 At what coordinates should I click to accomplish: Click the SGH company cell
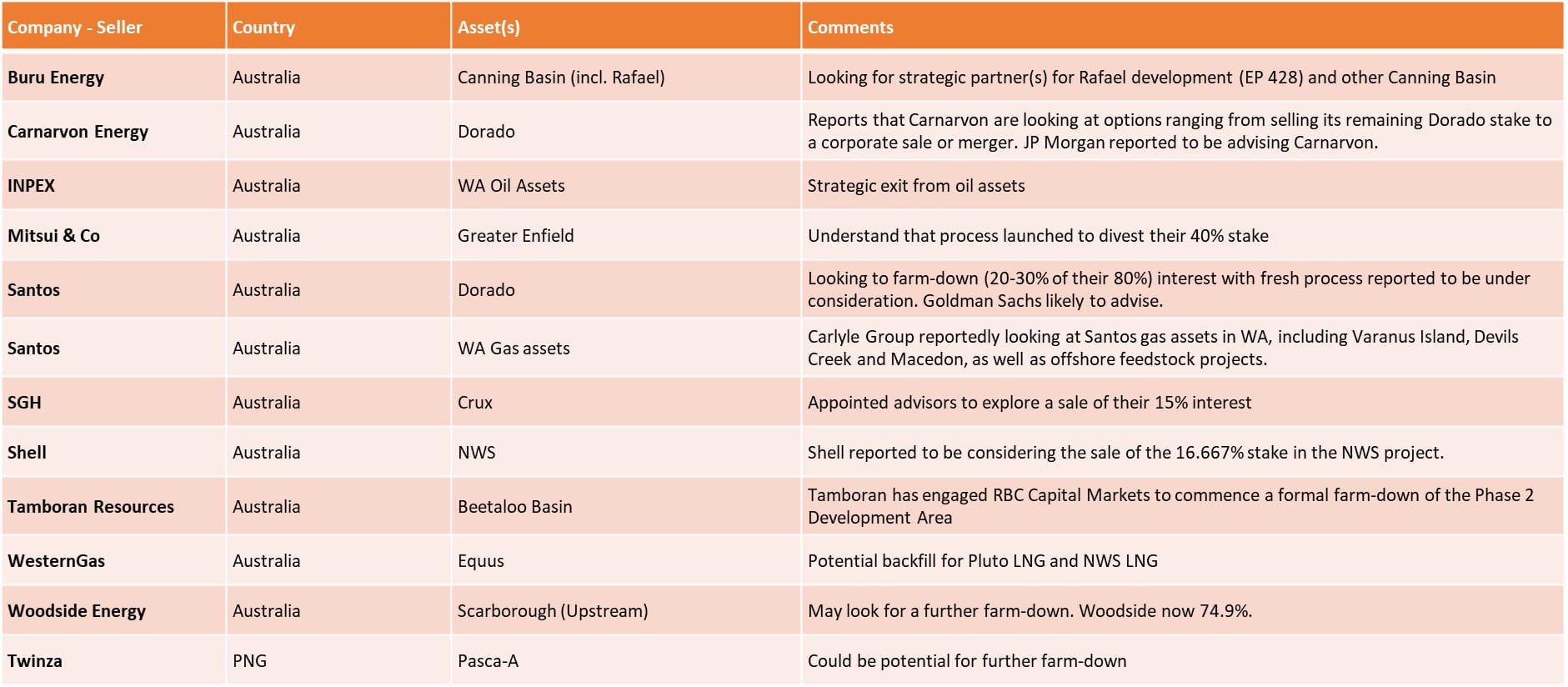(24, 403)
